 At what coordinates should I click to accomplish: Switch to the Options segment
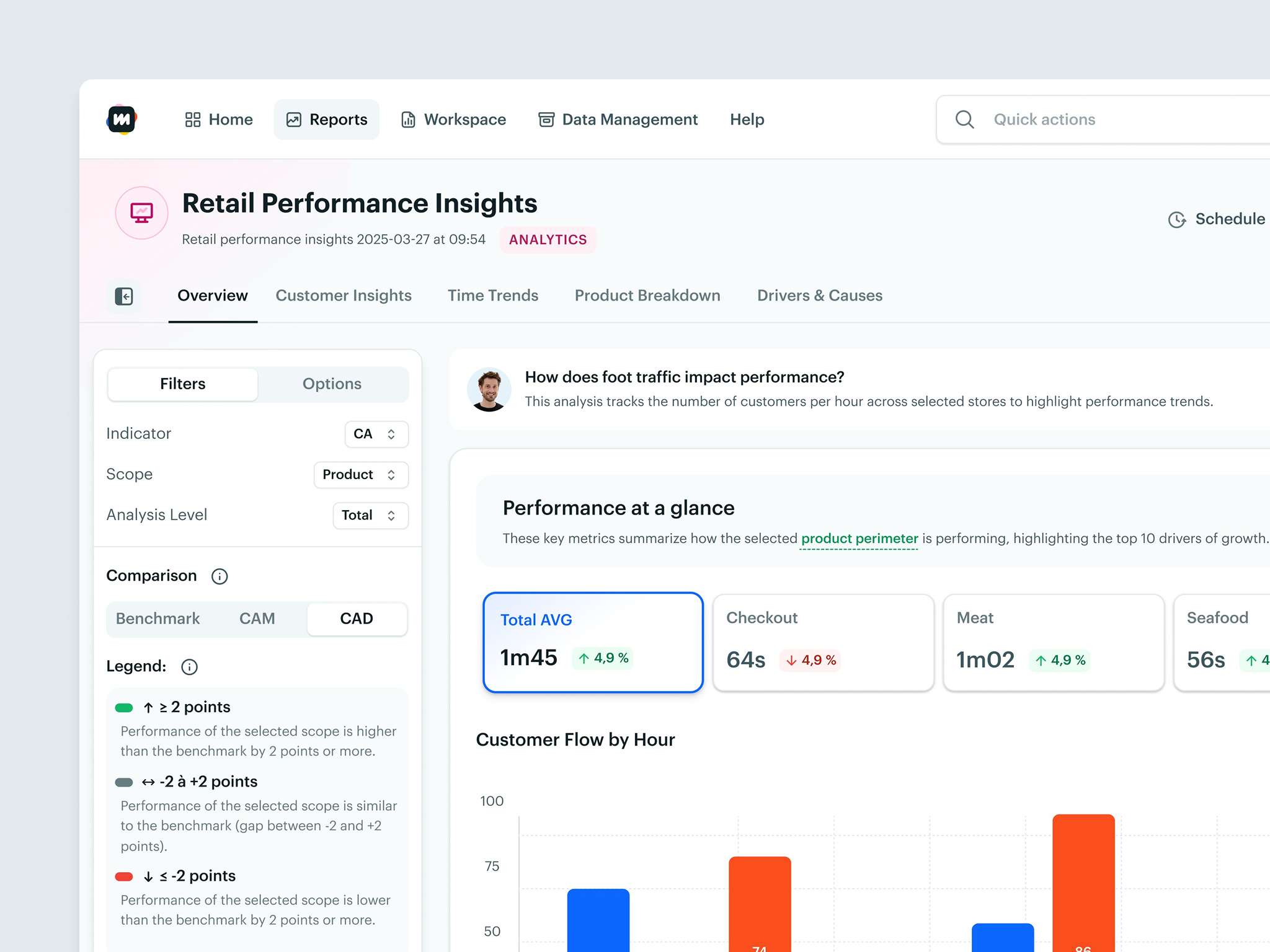click(x=332, y=384)
